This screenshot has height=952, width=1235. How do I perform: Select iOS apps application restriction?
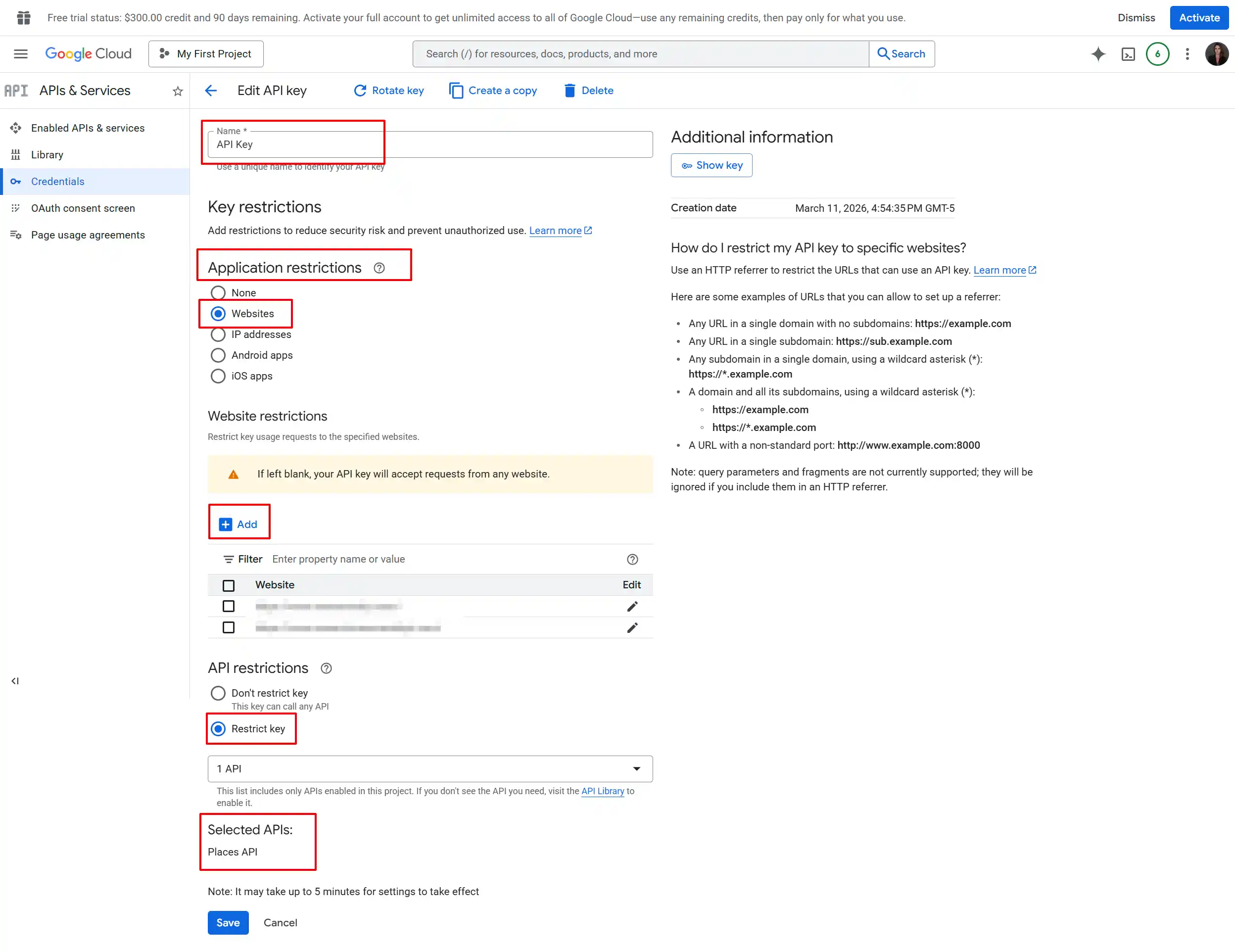click(218, 376)
